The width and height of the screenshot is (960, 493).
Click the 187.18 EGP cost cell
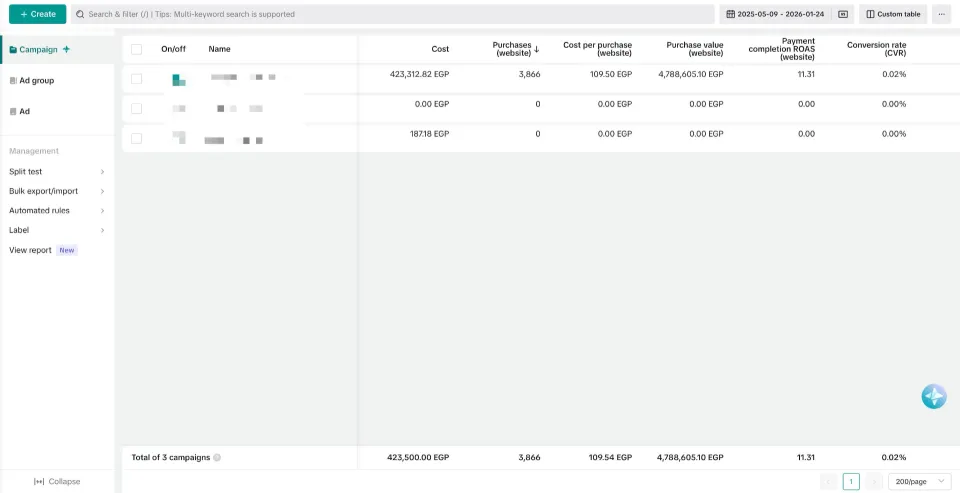429,134
